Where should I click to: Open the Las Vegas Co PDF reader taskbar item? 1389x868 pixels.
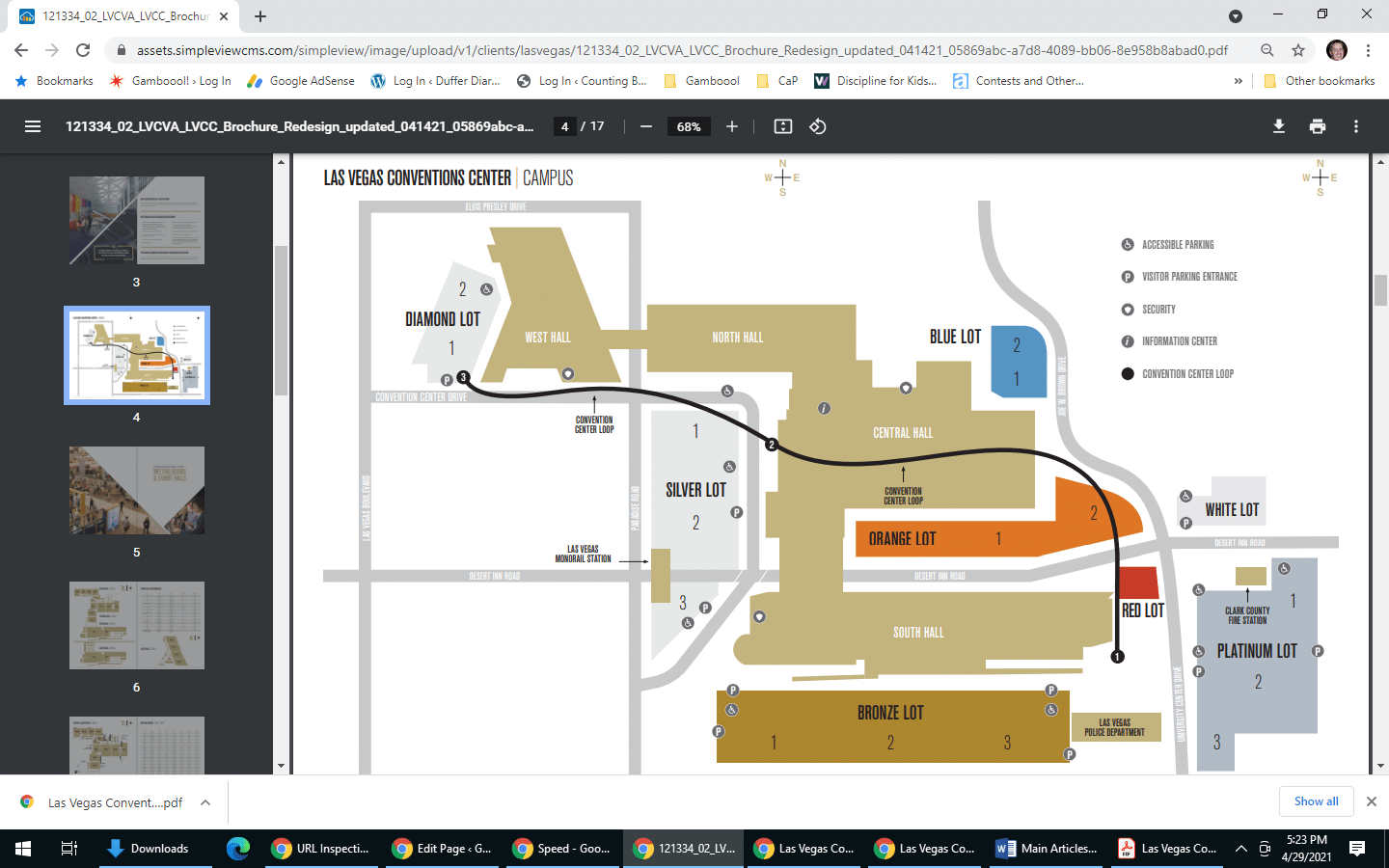click(1167, 849)
